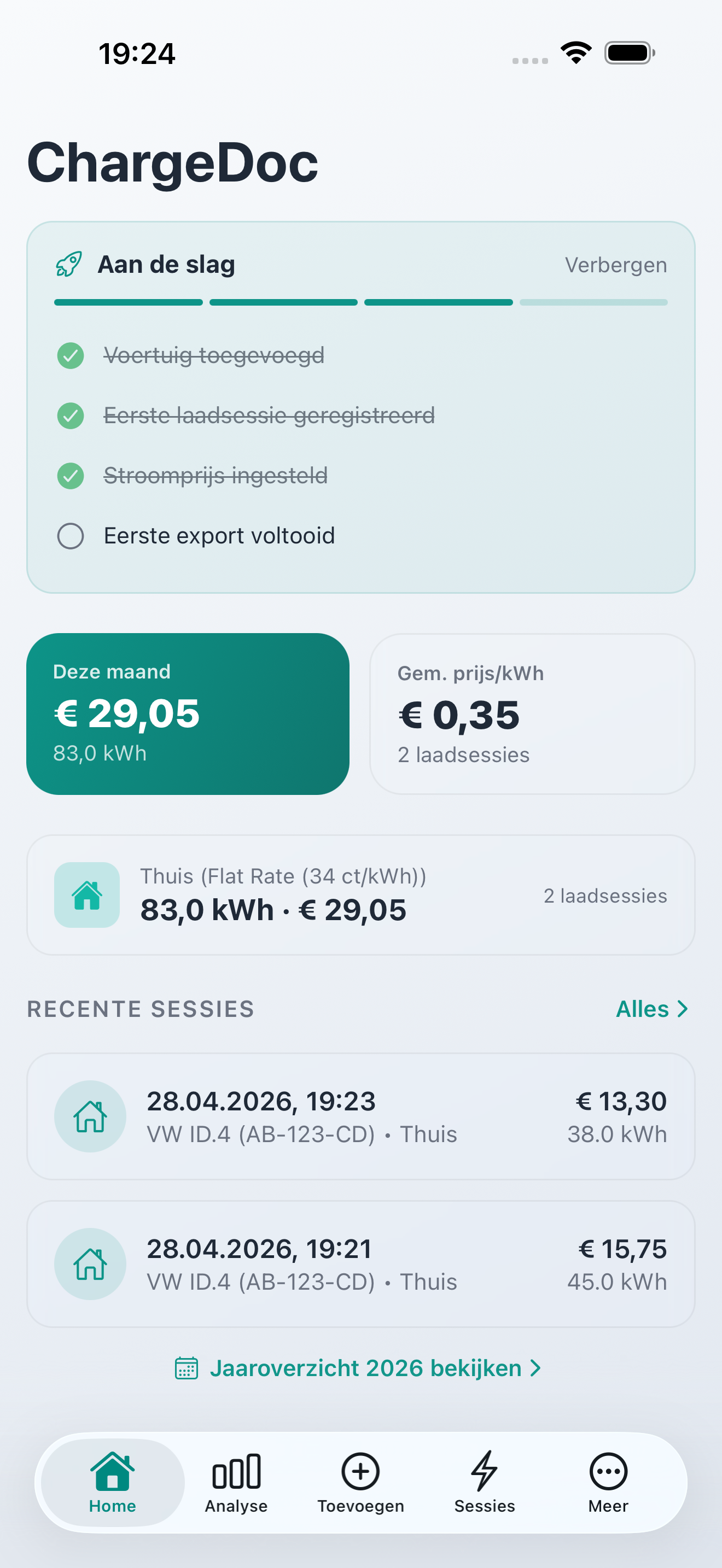Screen dimensions: 722x1568
Task: Tap home icon of 19:23 session
Action: click(90, 1116)
